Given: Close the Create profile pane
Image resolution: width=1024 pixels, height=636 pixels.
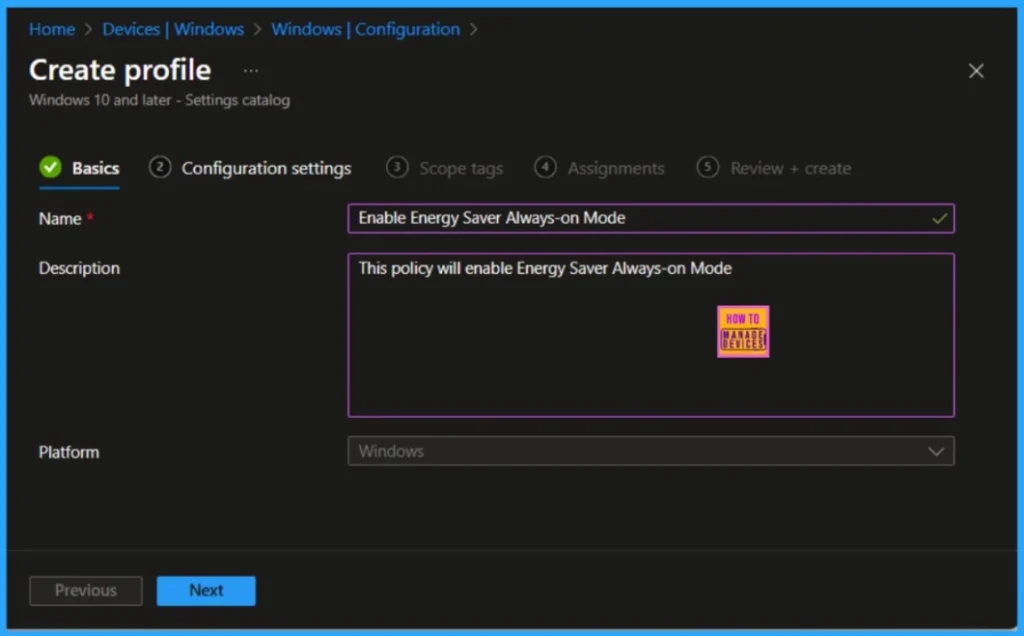Looking at the screenshot, I should (976, 71).
